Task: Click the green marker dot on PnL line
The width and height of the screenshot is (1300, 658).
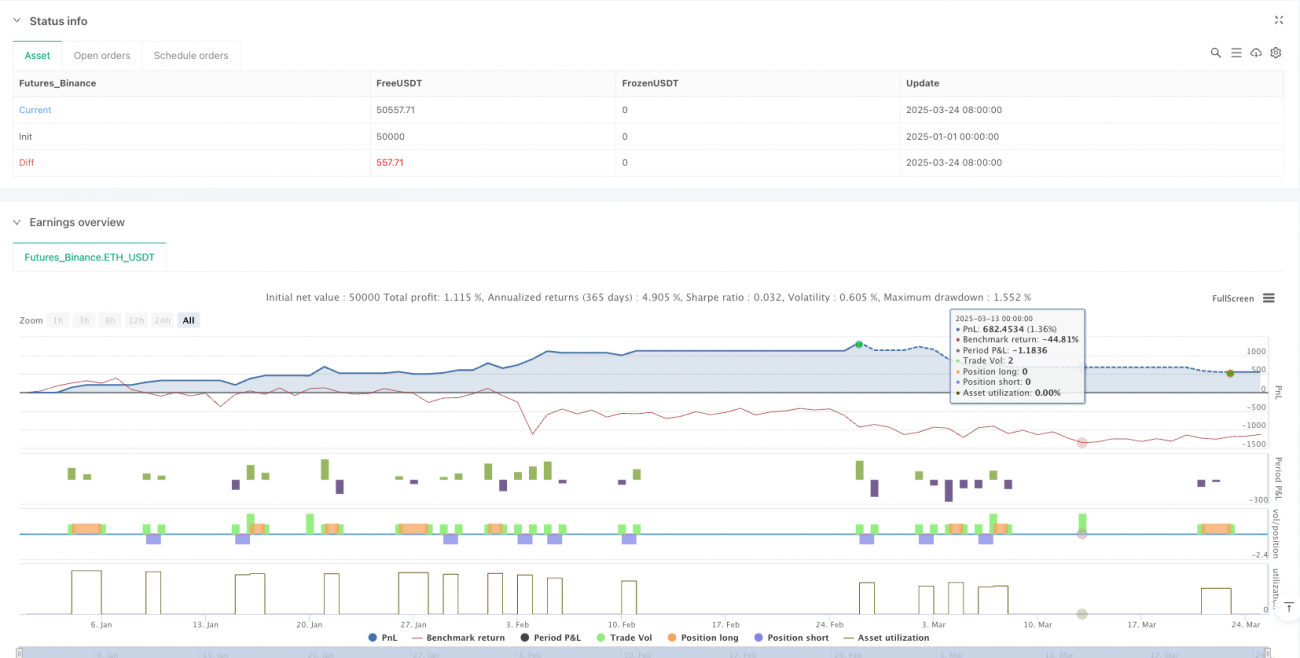Action: tap(857, 345)
